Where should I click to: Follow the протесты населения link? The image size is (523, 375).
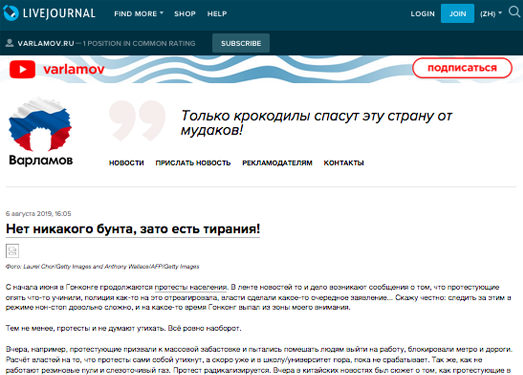pos(191,287)
